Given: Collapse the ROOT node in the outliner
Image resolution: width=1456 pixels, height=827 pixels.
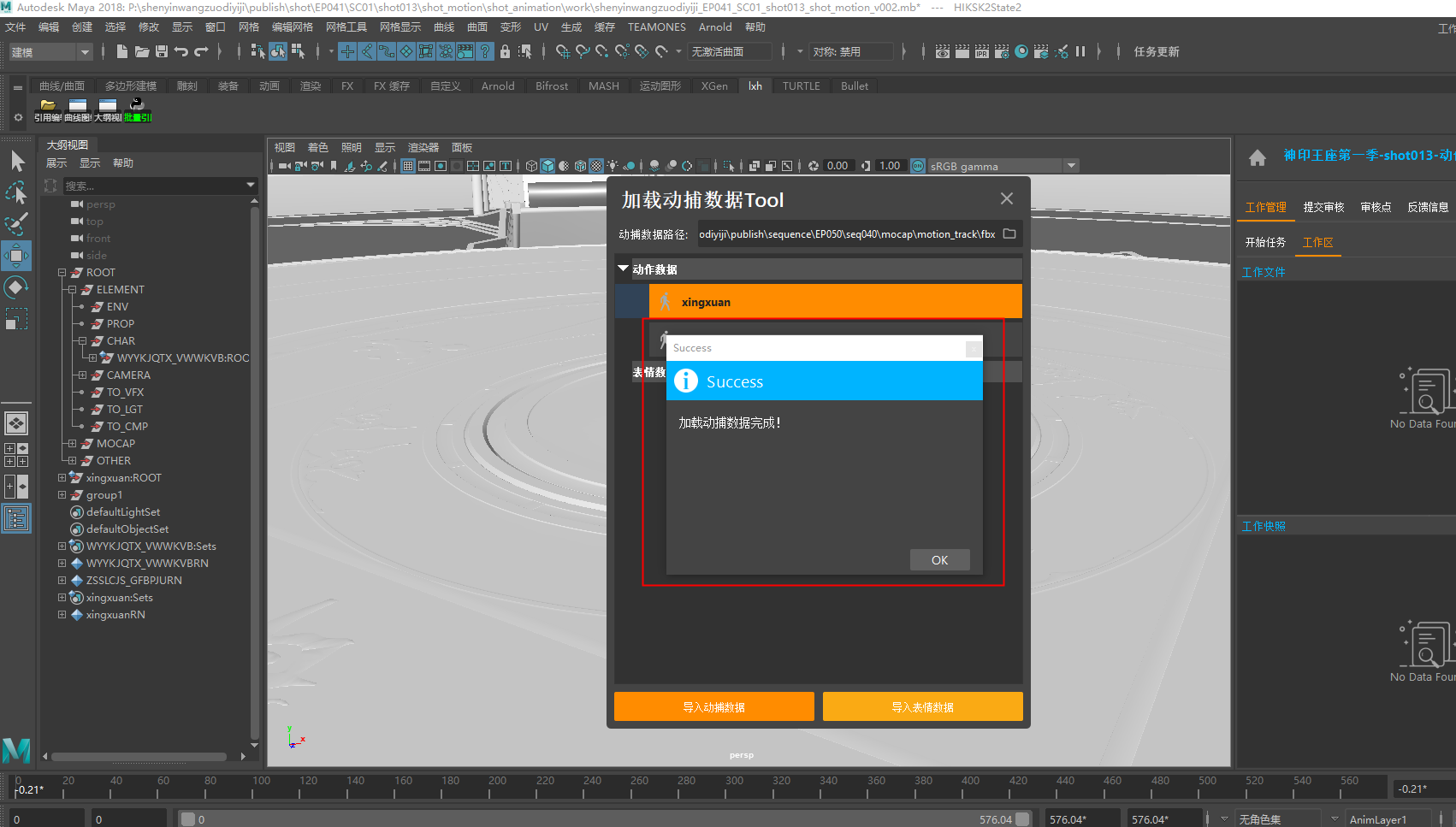Looking at the screenshot, I should point(62,273).
